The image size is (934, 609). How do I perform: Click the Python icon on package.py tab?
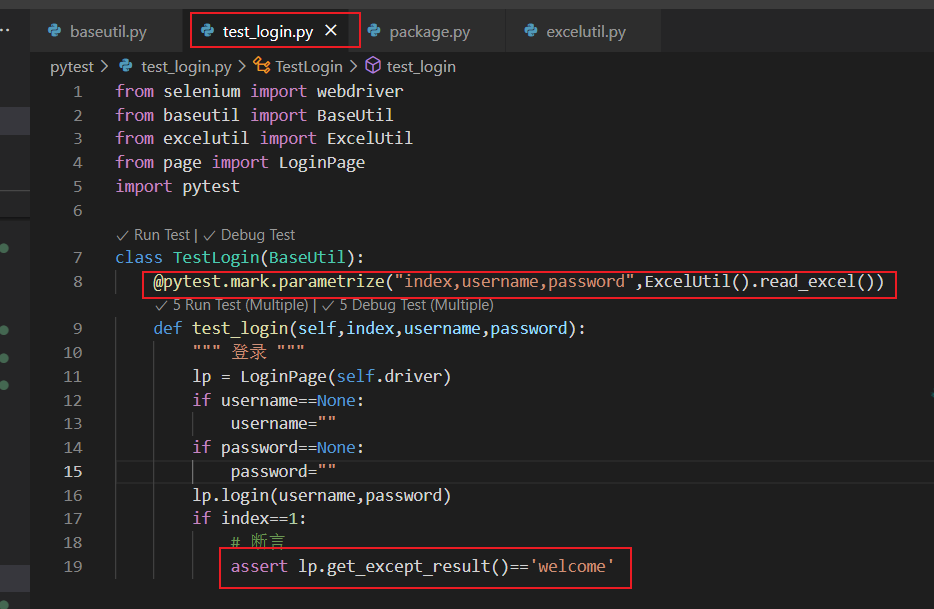(x=374, y=30)
